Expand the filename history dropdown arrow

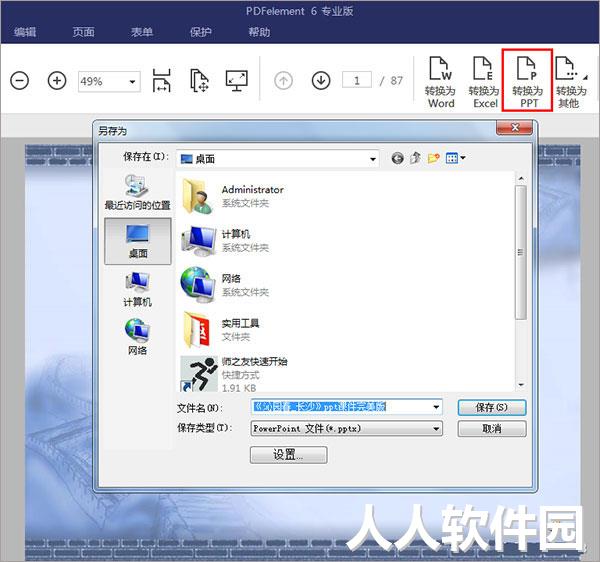436,407
